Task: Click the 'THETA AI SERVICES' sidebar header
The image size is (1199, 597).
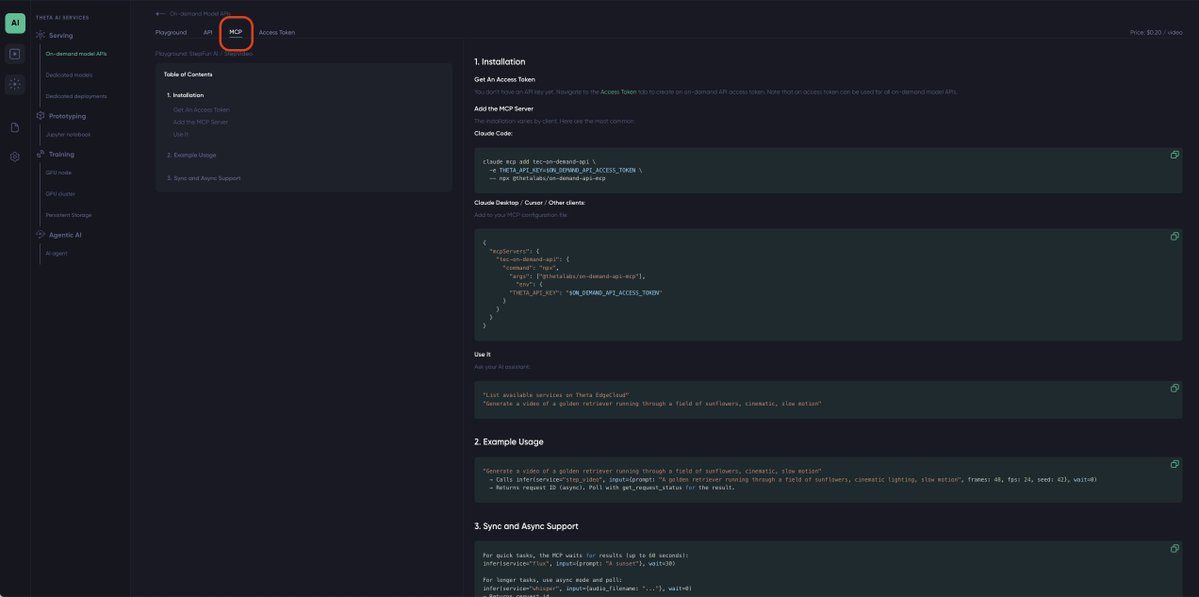Action: (x=62, y=18)
